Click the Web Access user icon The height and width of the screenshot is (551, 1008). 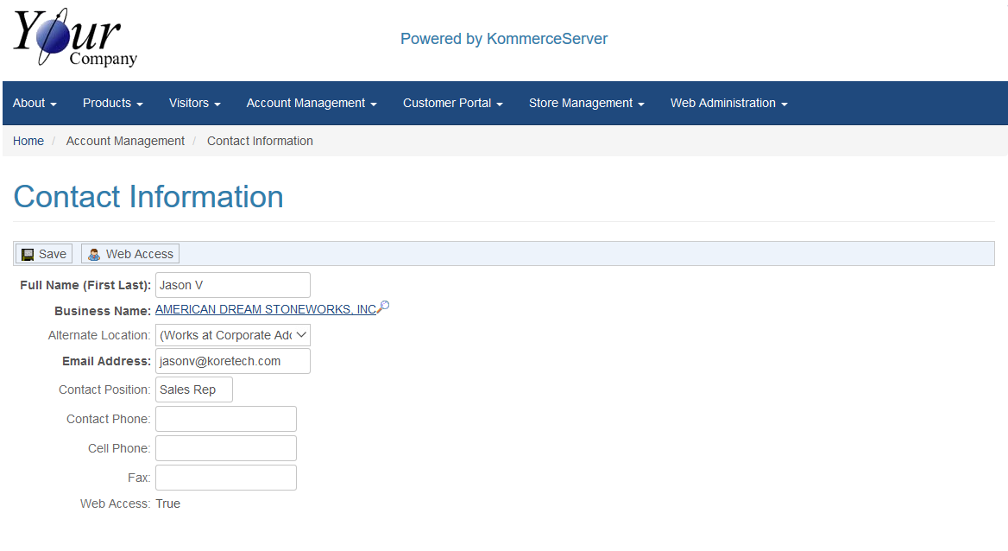tap(94, 254)
